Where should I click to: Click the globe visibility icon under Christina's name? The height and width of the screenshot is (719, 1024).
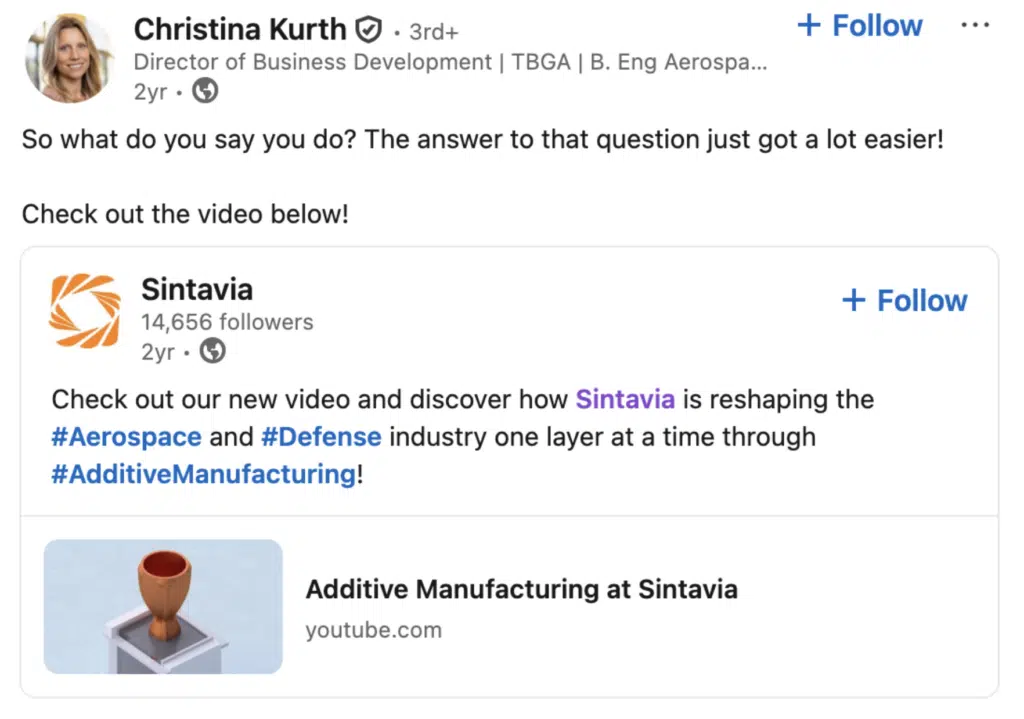click(205, 91)
